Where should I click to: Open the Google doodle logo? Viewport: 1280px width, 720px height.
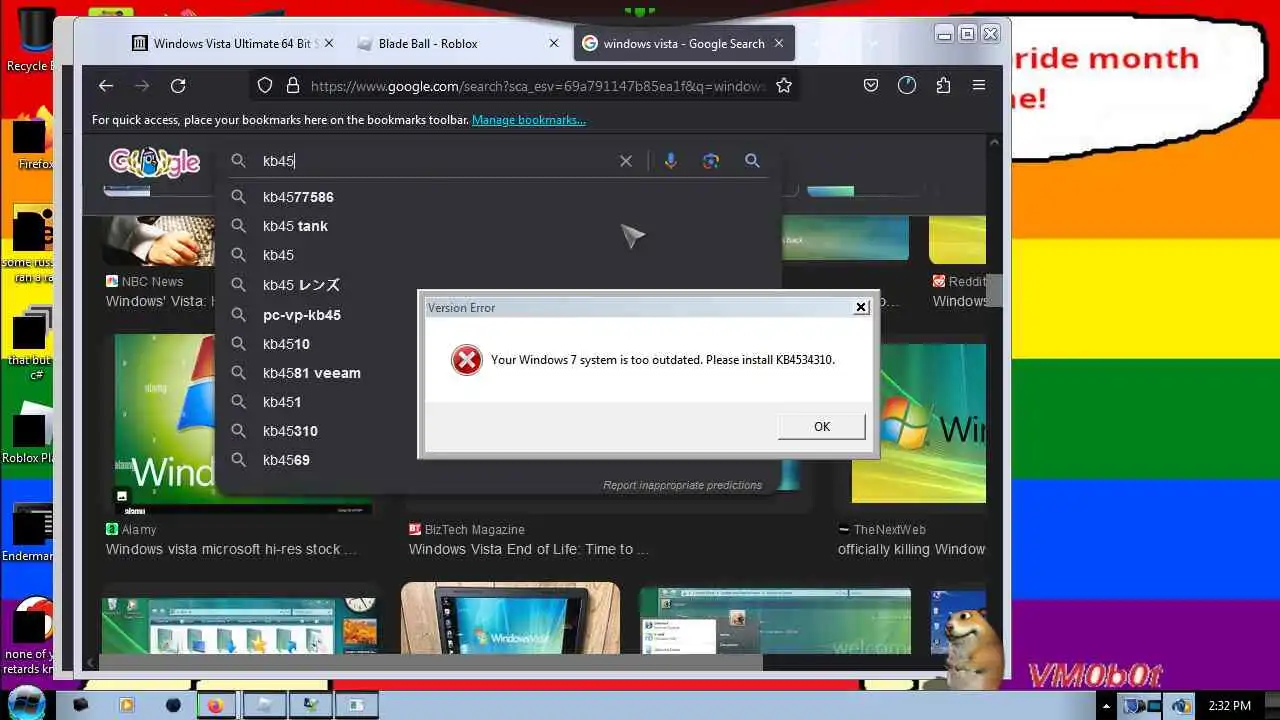[x=154, y=162]
